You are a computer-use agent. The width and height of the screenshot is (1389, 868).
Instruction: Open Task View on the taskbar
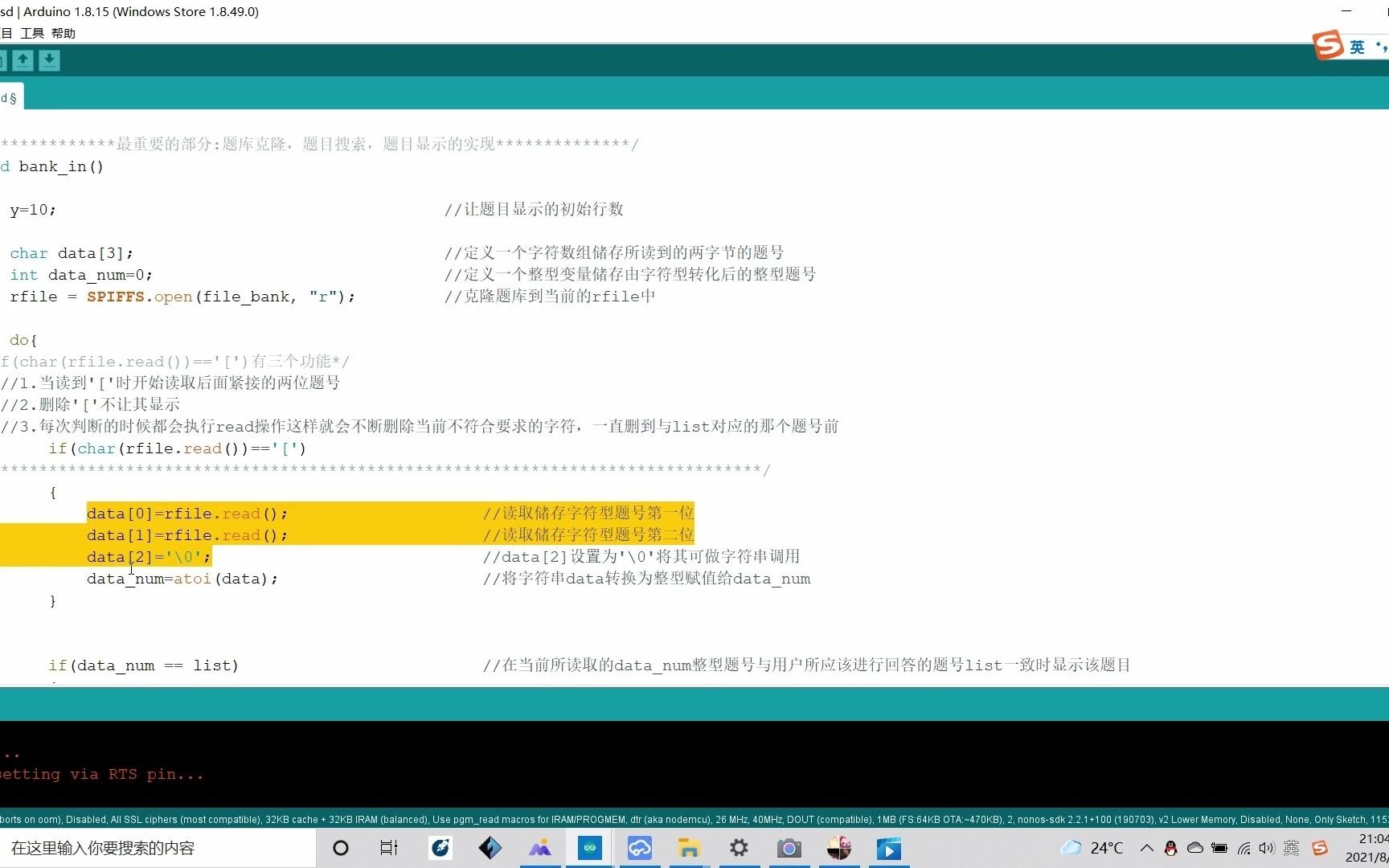(389, 848)
